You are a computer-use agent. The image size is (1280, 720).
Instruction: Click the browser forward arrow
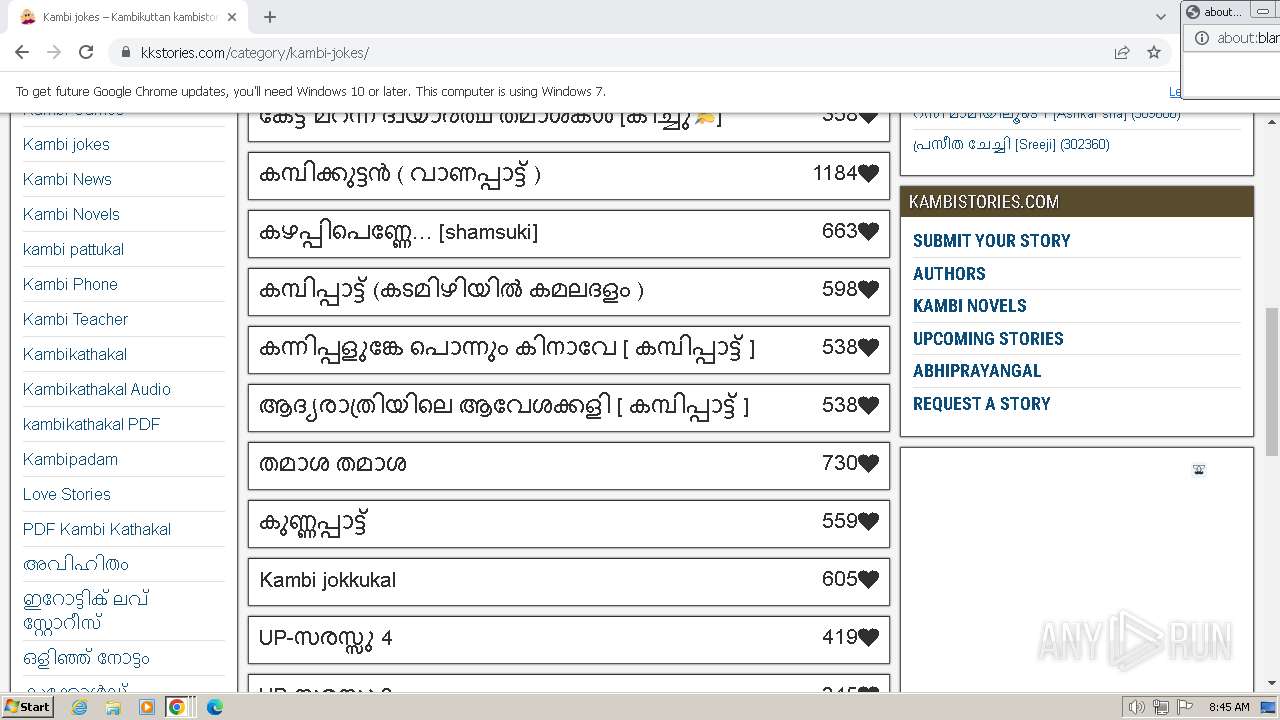[x=54, y=52]
